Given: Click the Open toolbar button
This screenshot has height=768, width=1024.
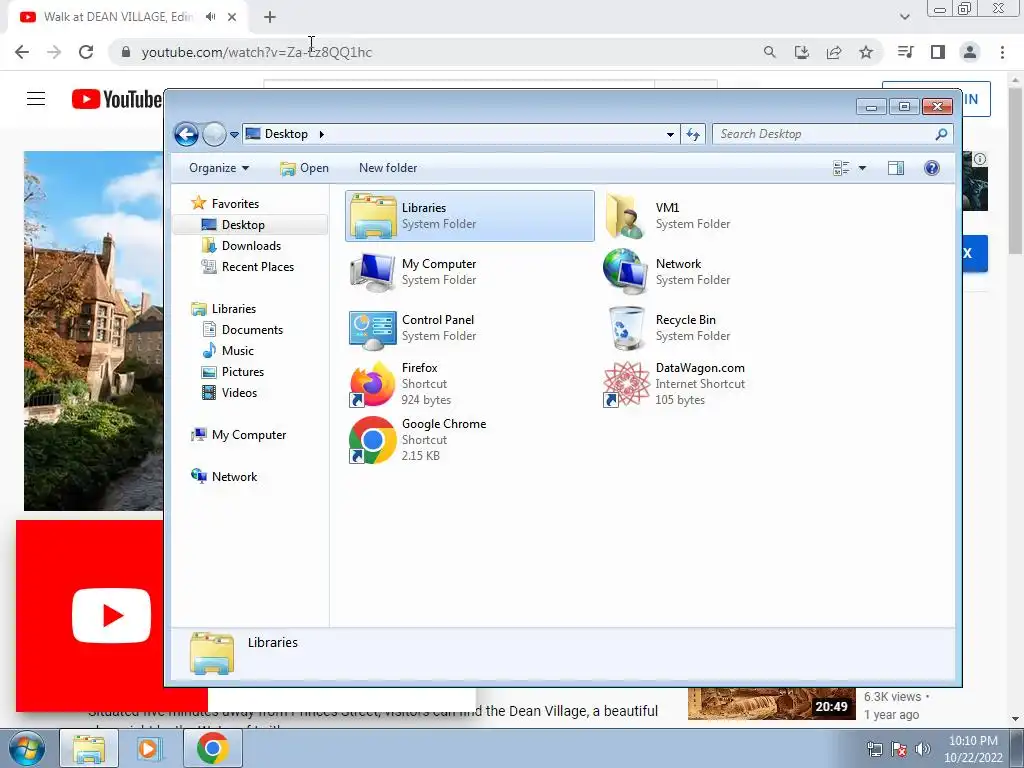Looking at the screenshot, I should pyautogui.click(x=304, y=168).
